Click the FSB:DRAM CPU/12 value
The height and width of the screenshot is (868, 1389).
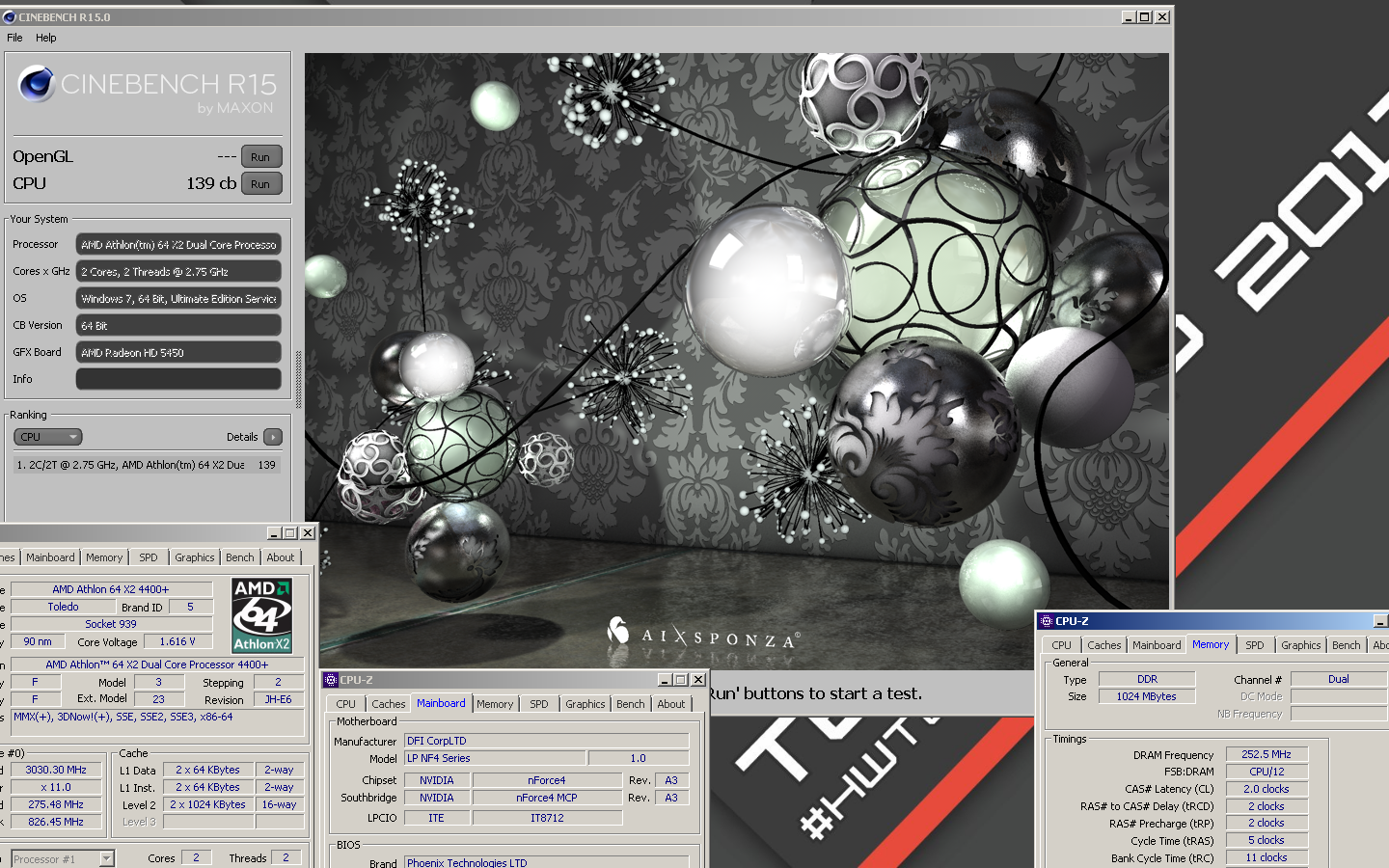point(1266,772)
